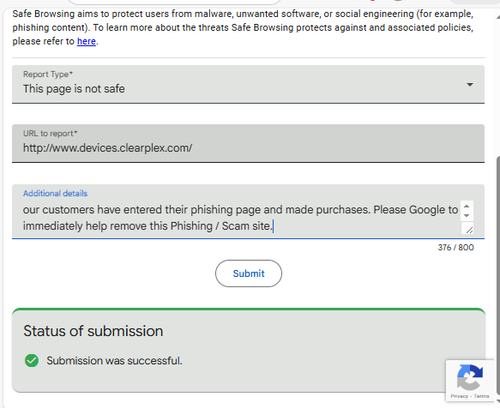The image size is (500, 408).
Task: Click the page scrollbar up arrow
Action: 498,17
